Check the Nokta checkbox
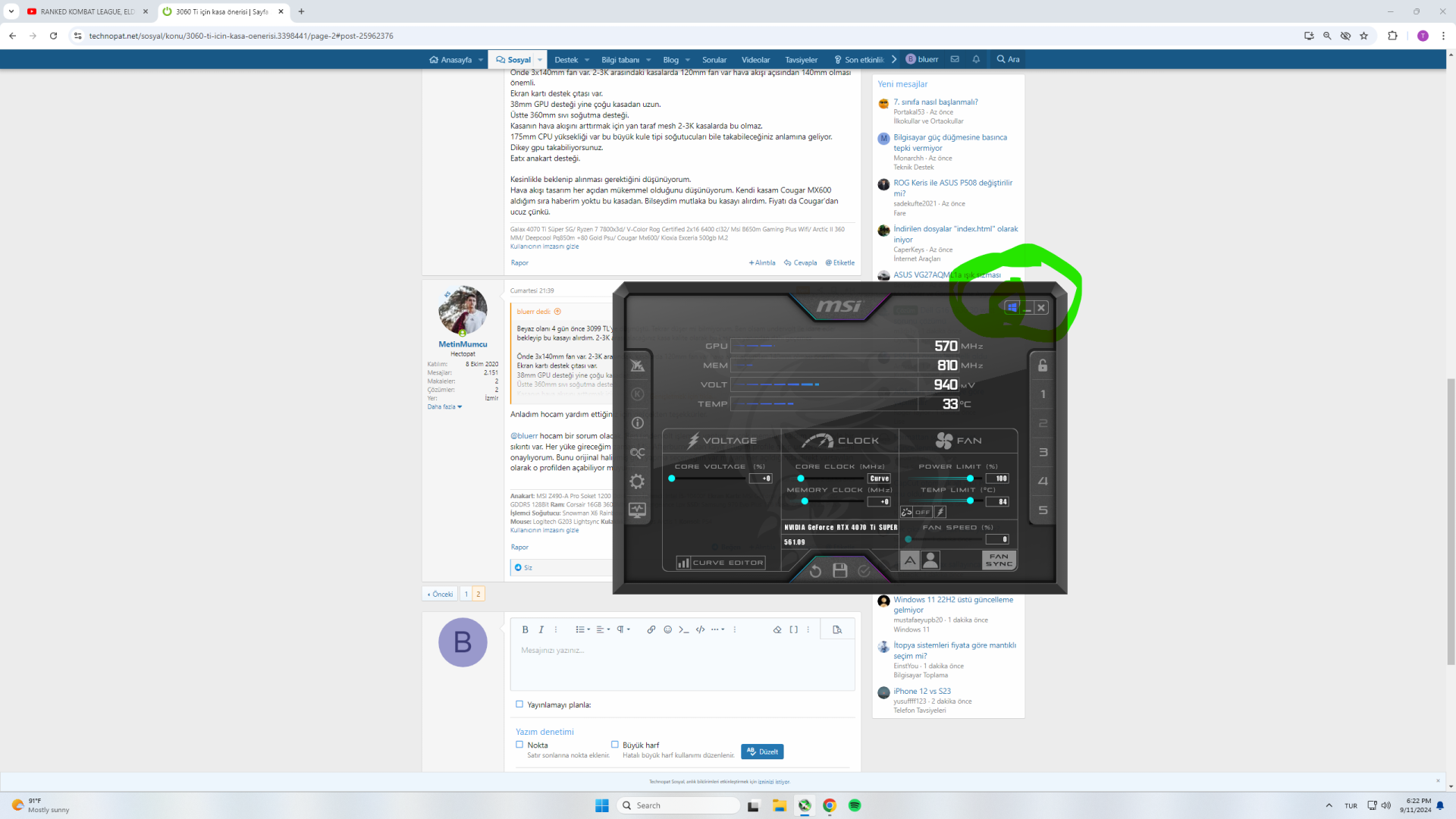 519,745
